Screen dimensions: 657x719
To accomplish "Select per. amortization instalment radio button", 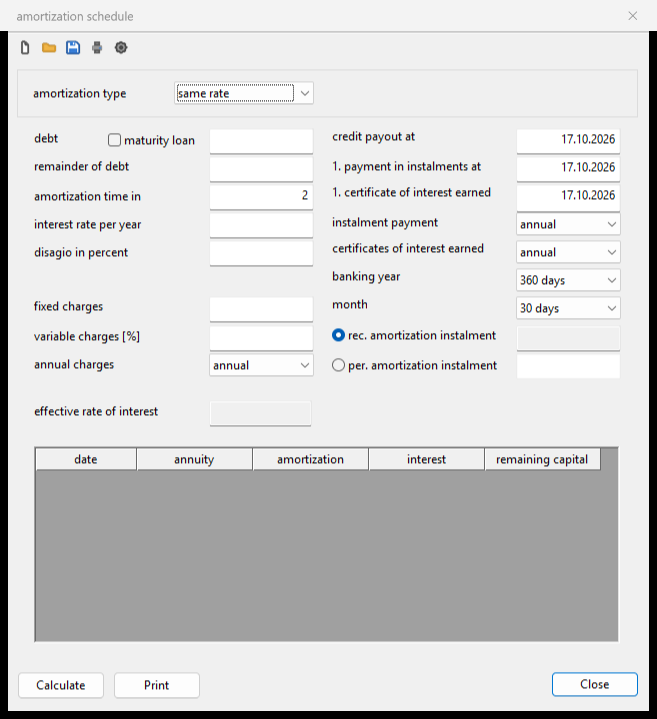I will [338, 365].
